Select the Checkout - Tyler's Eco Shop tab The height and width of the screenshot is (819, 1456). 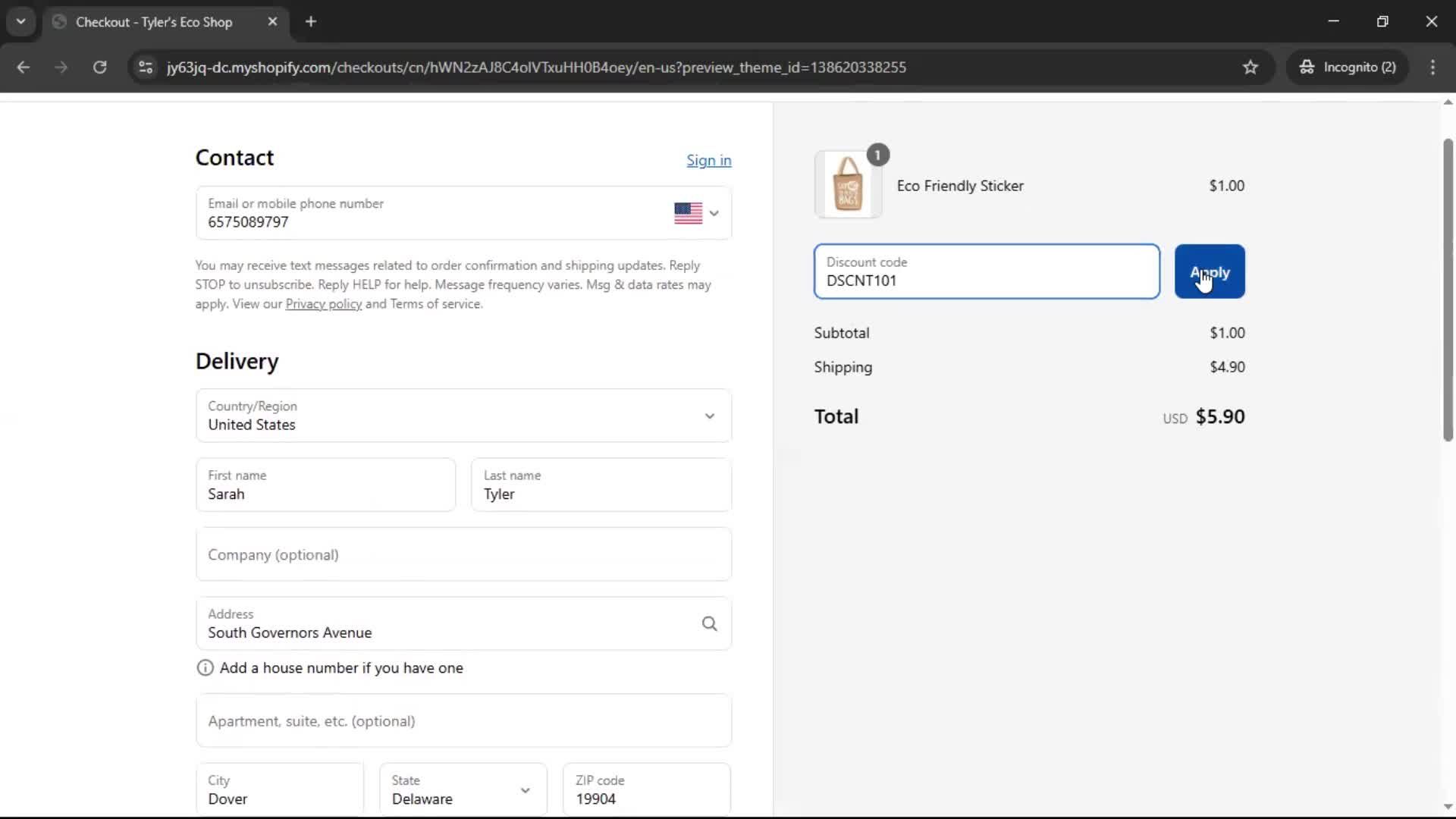154,22
